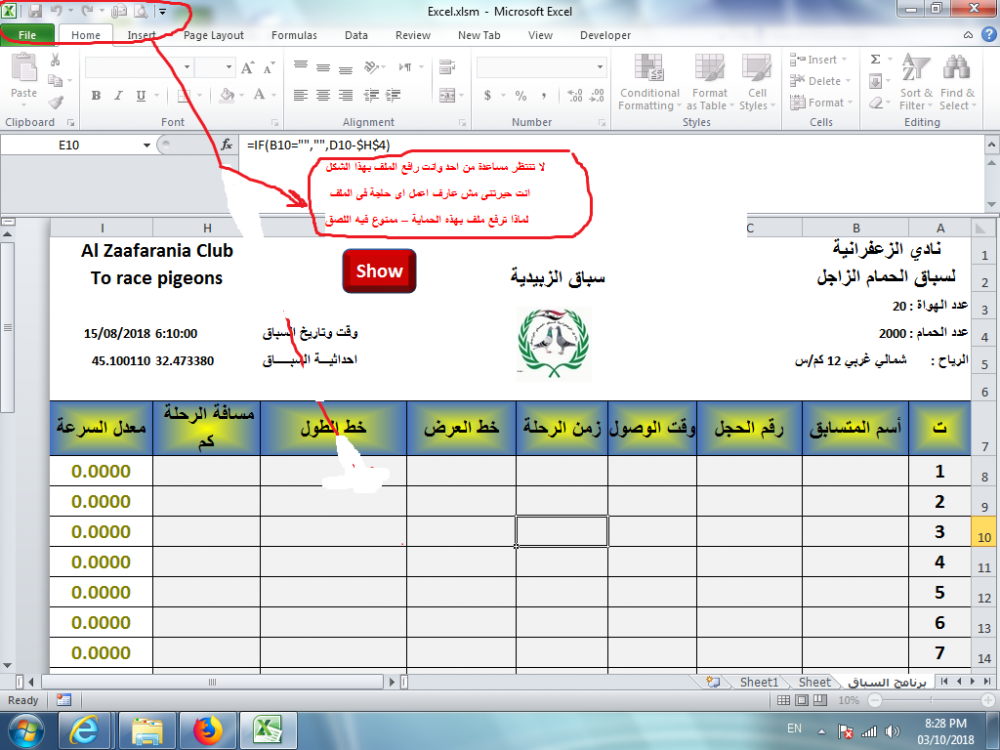Click the AutoSum sigma icon
The width and height of the screenshot is (1000, 750).
point(876,59)
